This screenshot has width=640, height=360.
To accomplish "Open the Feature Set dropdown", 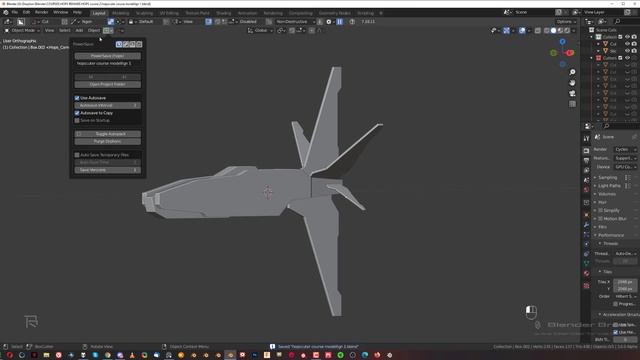I will click(x=625, y=158).
